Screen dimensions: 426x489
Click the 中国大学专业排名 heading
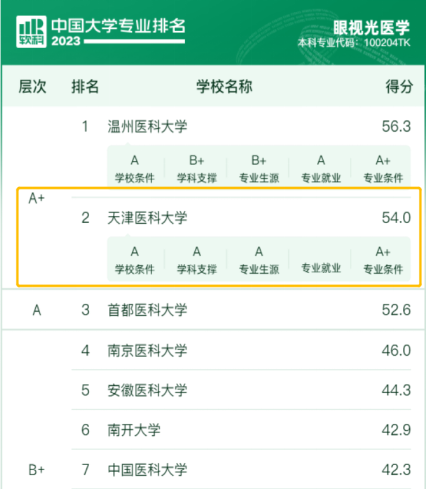coord(118,26)
